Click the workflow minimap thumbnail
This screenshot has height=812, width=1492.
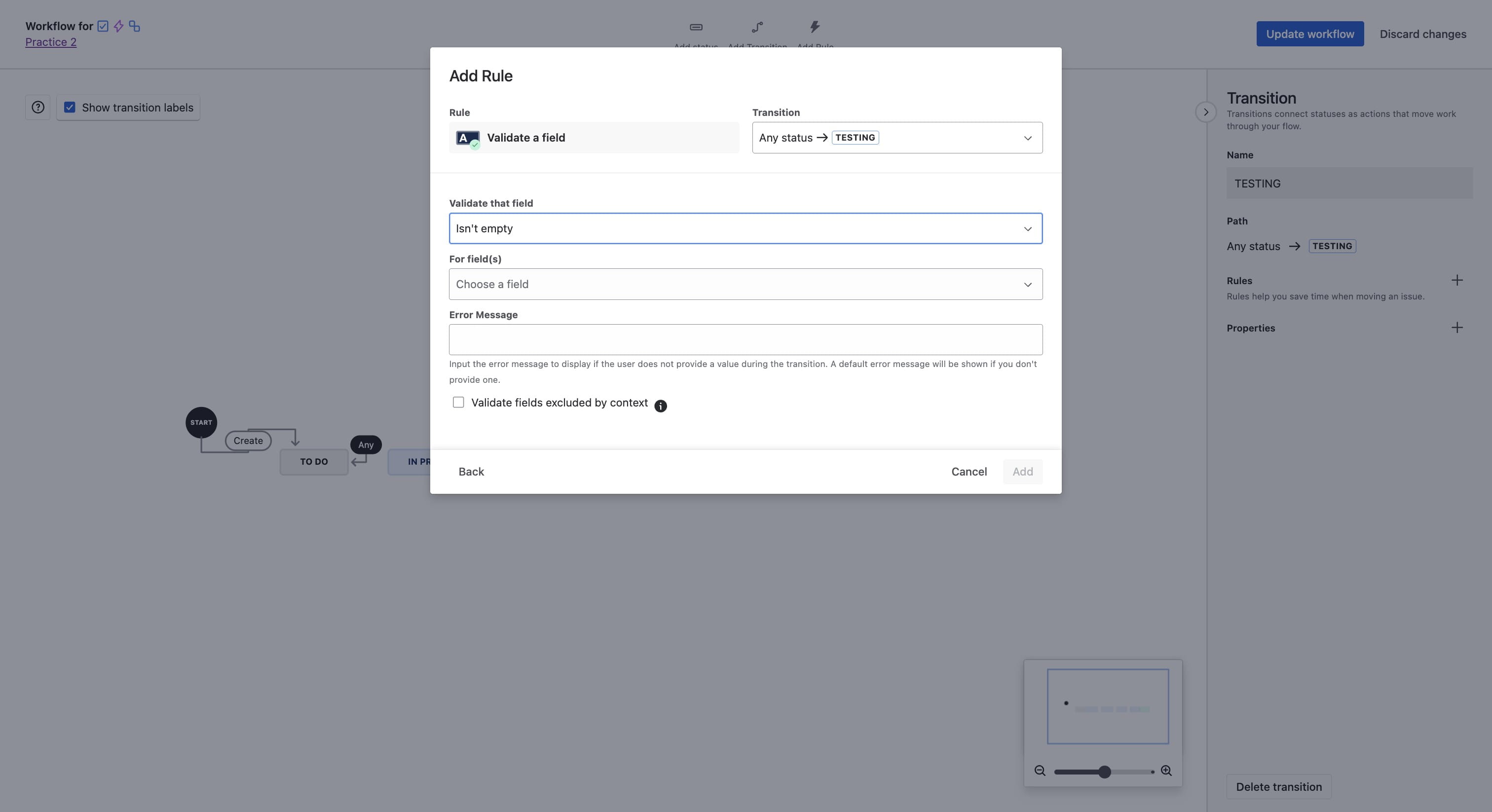1108,706
